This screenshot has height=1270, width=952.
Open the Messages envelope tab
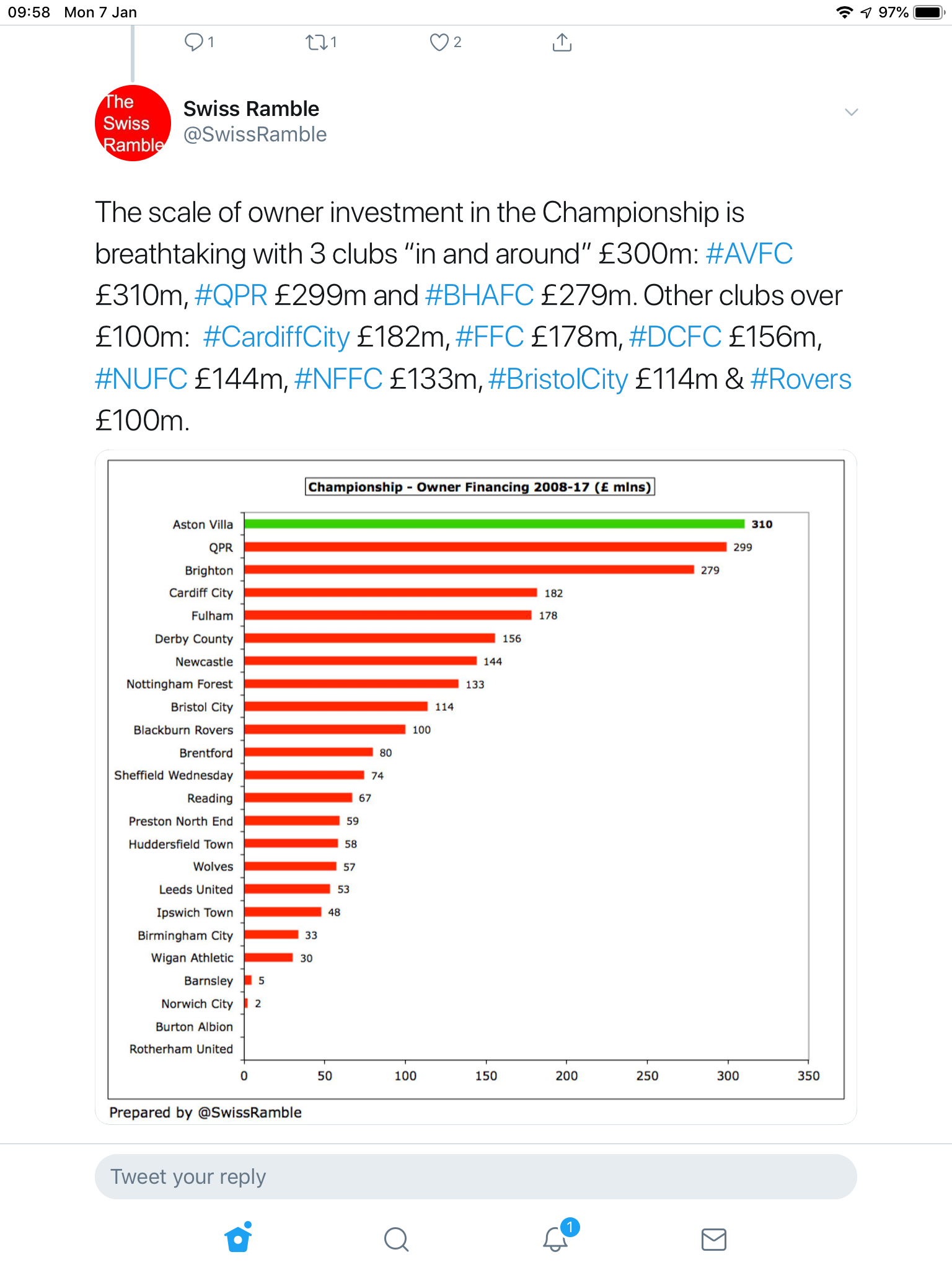tap(713, 1239)
